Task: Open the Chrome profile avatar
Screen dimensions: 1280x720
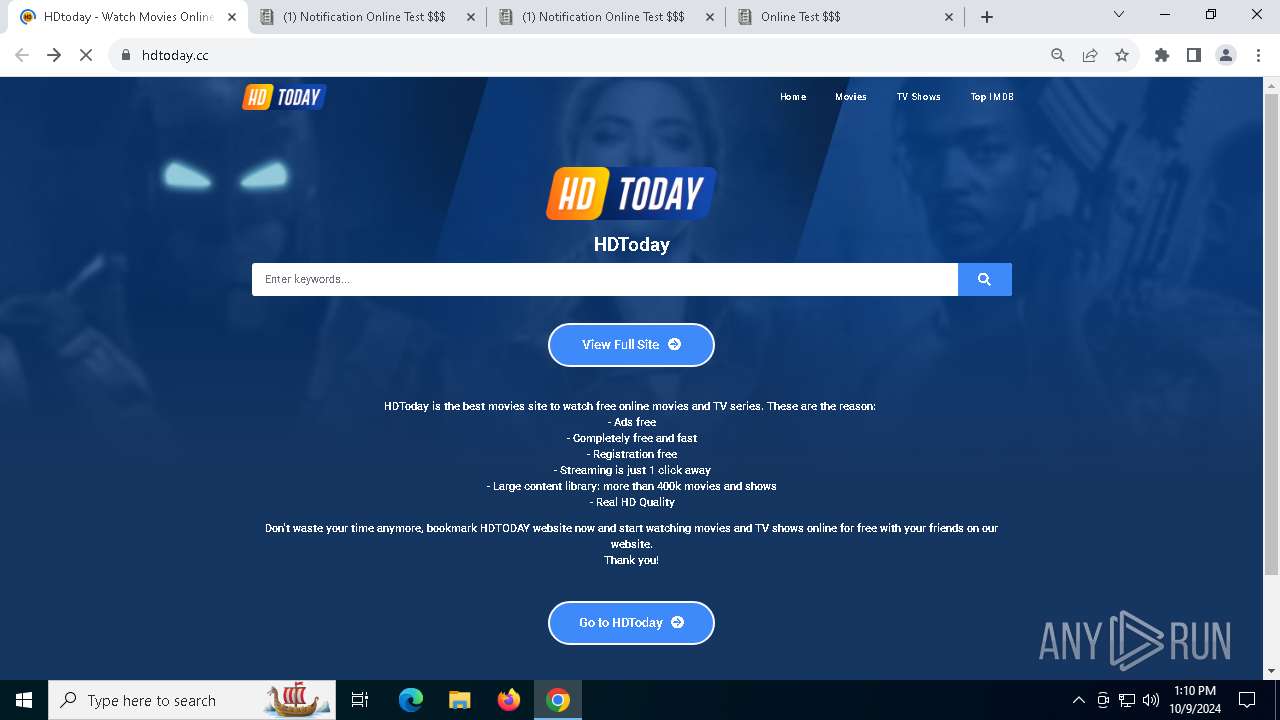Action: pos(1226,55)
